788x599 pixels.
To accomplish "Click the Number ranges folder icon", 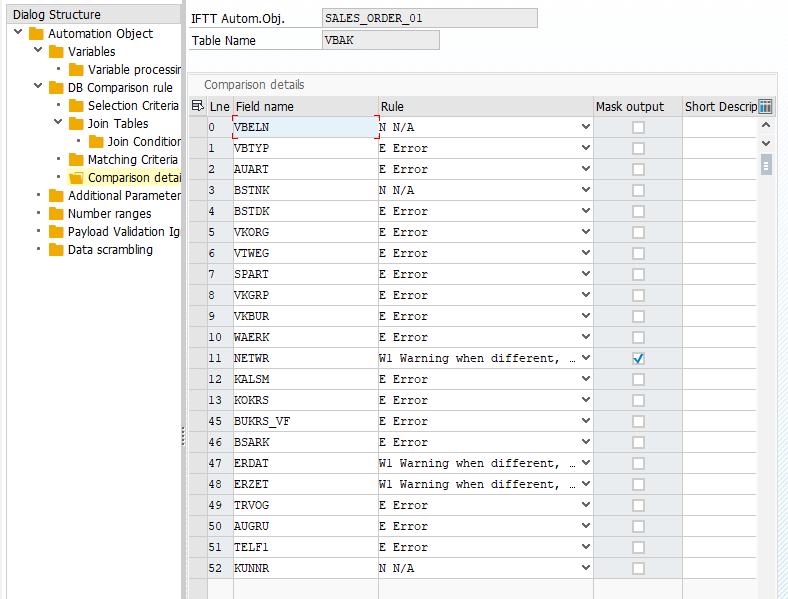I will coord(57,214).
